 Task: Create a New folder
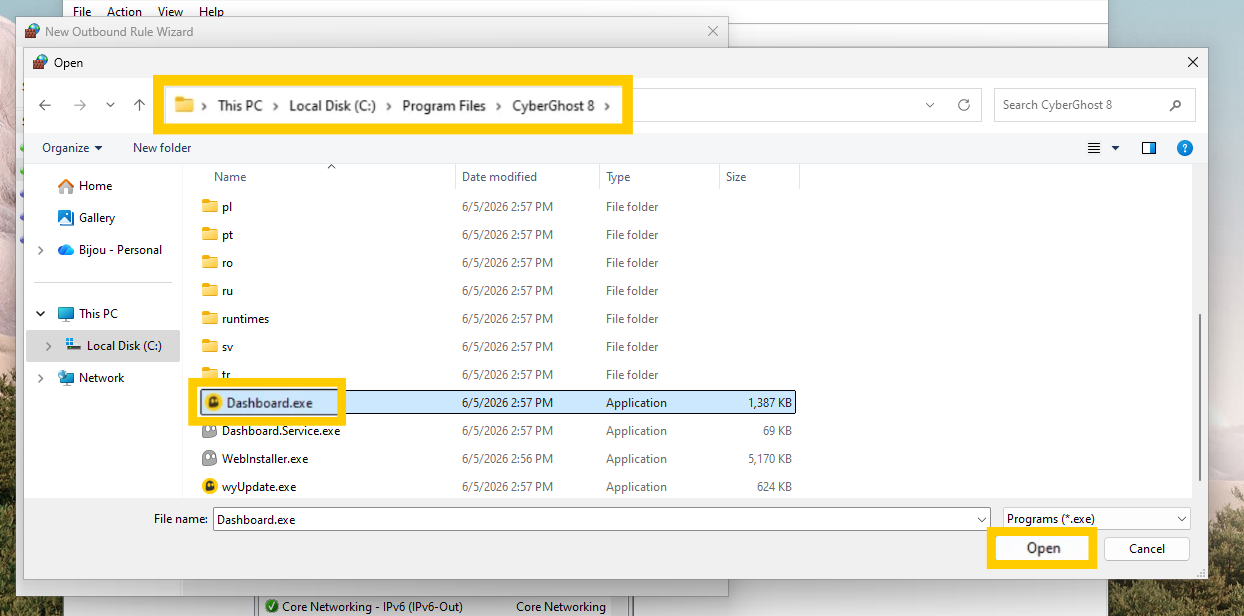click(162, 148)
